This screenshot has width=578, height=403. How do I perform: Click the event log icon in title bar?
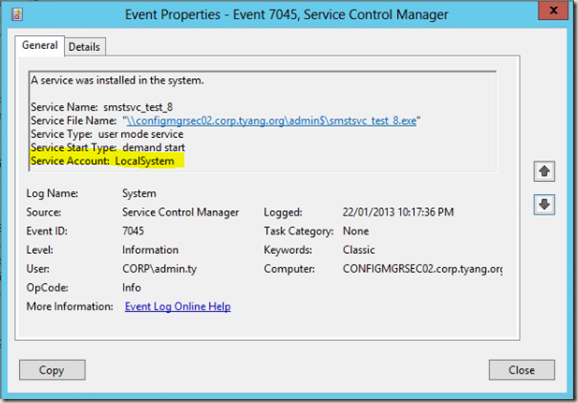click(17, 14)
